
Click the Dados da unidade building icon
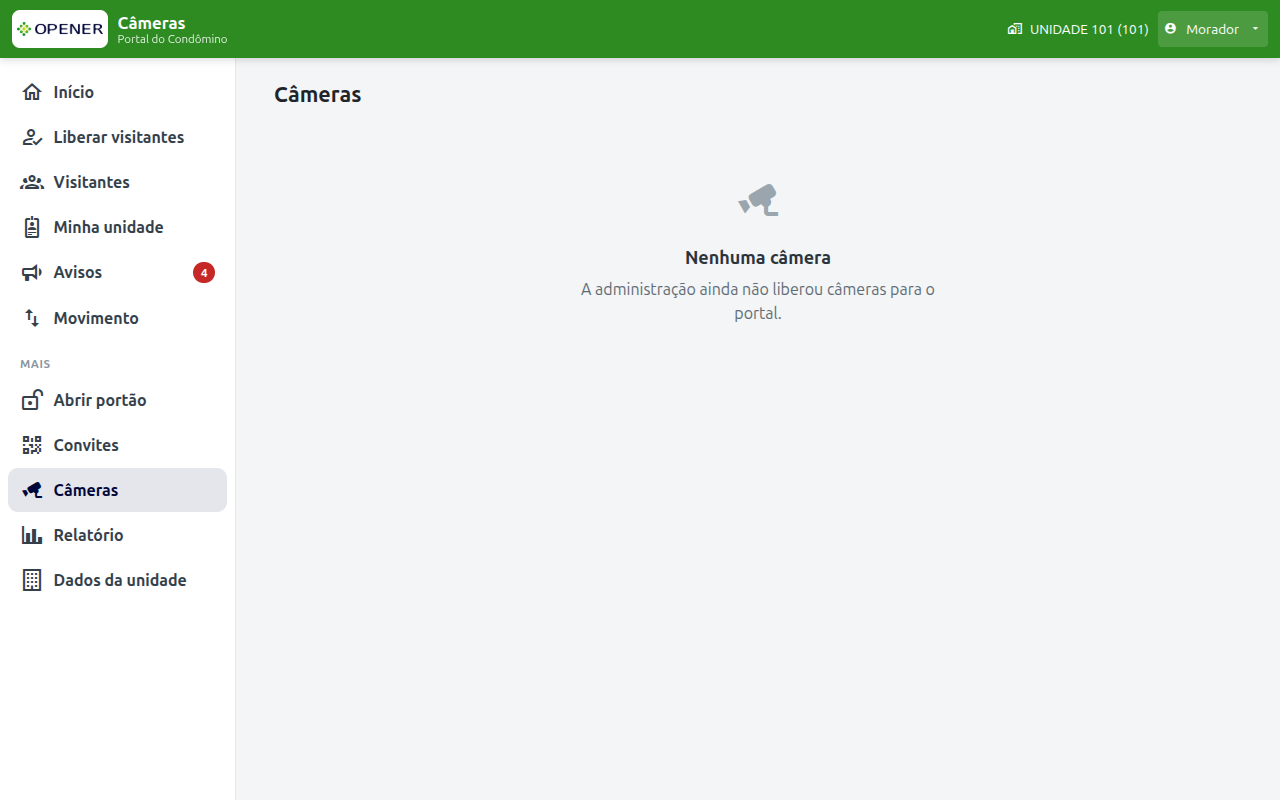tap(32, 580)
